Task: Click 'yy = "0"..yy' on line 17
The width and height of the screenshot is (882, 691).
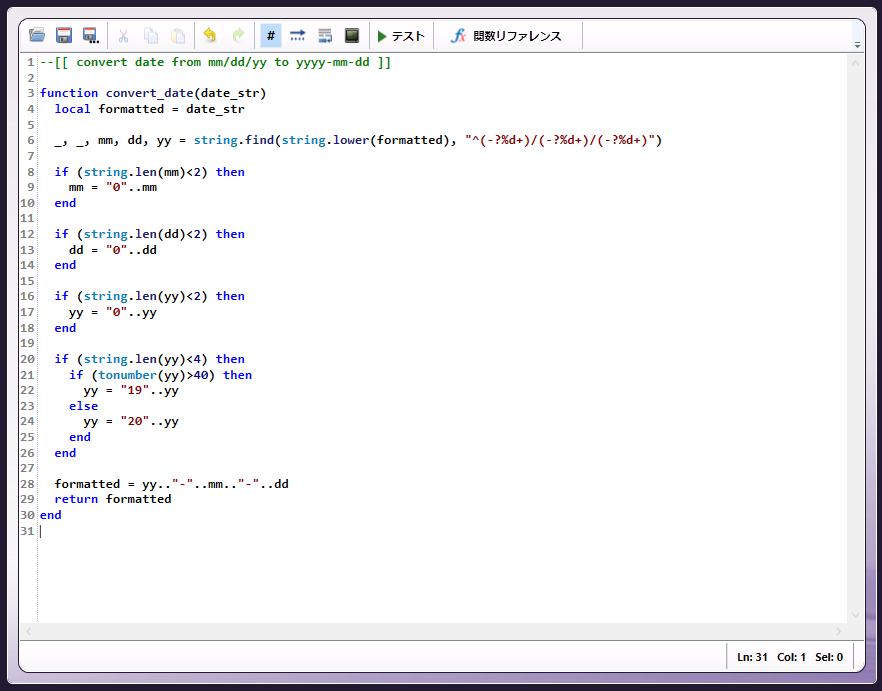Action: [113, 312]
